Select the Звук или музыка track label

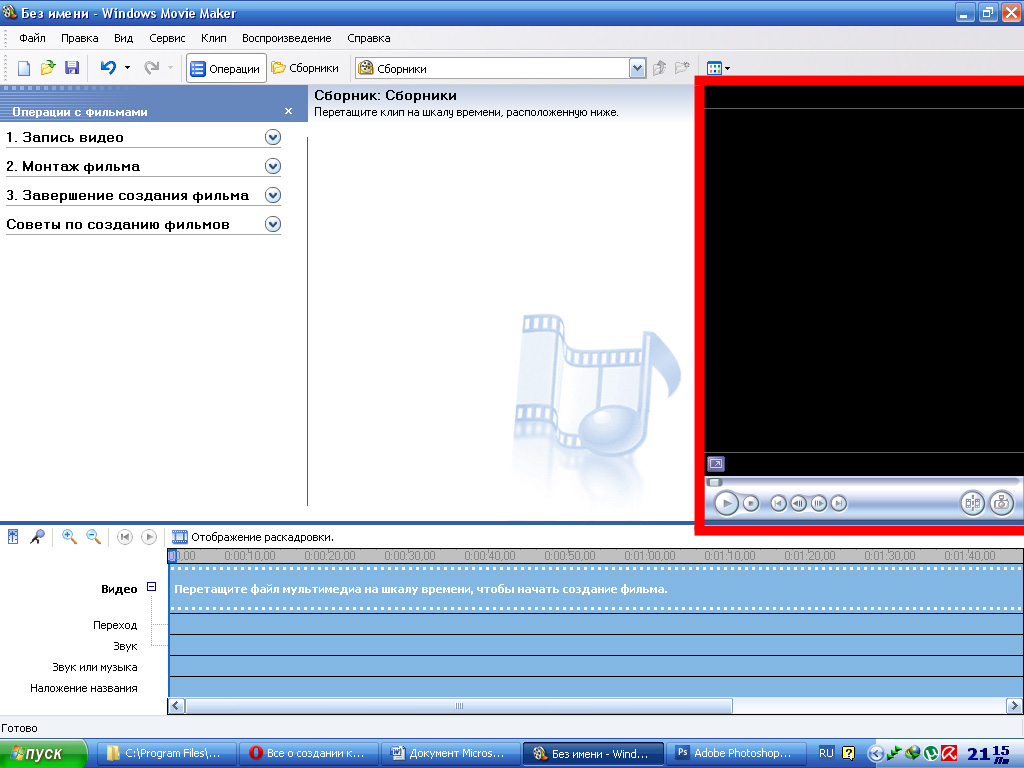tap(95, 667)
